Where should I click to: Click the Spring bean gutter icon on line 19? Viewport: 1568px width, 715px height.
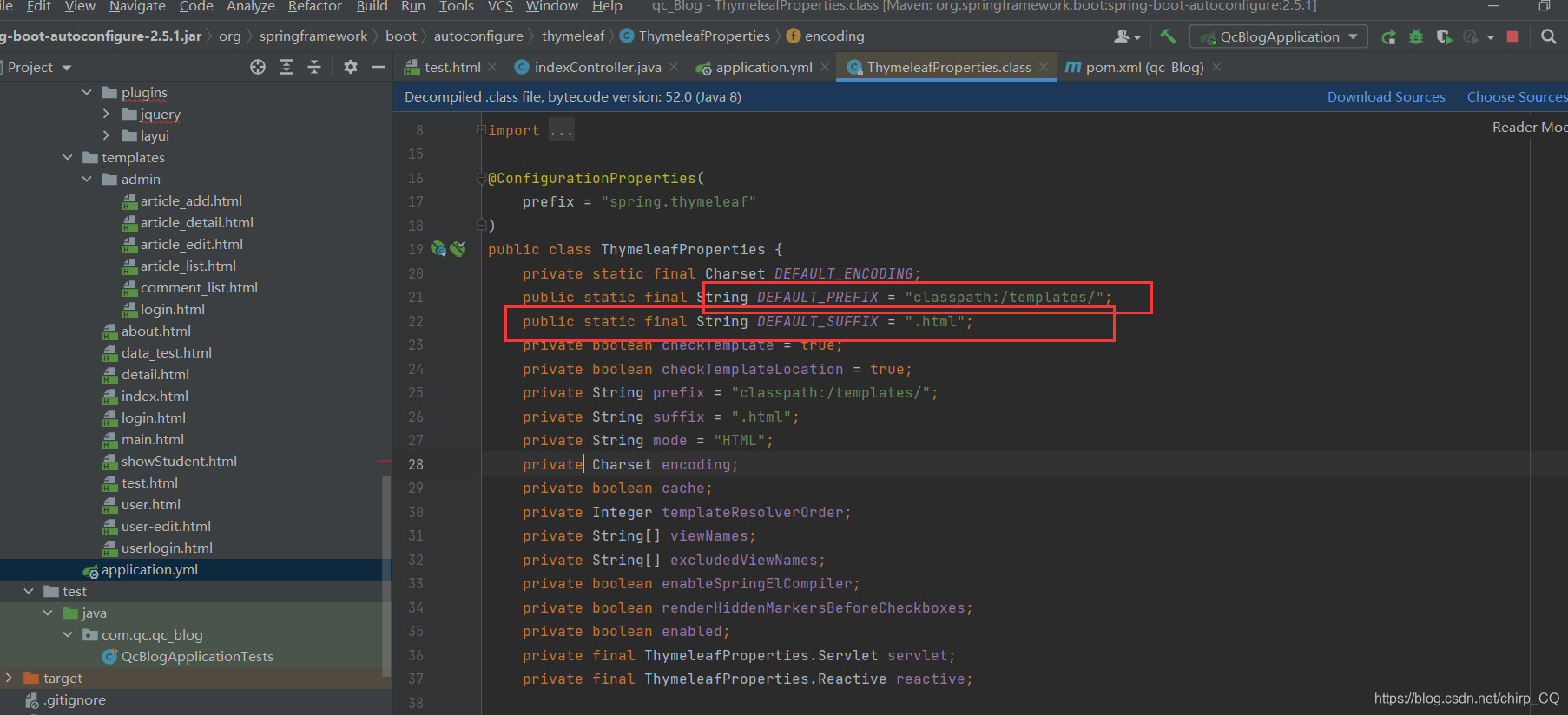click(438, 249)
